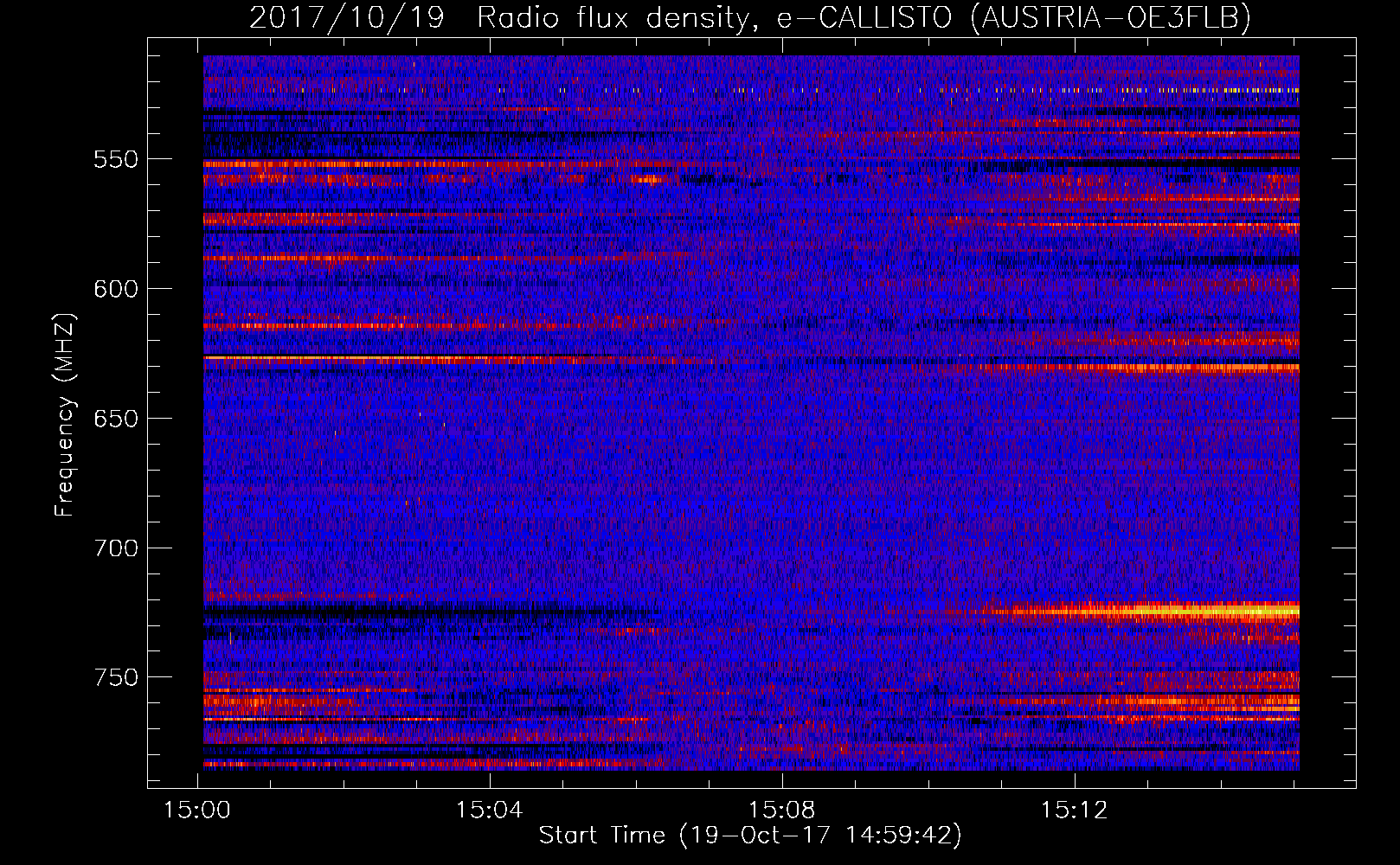Click the 700 frequency axis label

click(x=116, y=549)
